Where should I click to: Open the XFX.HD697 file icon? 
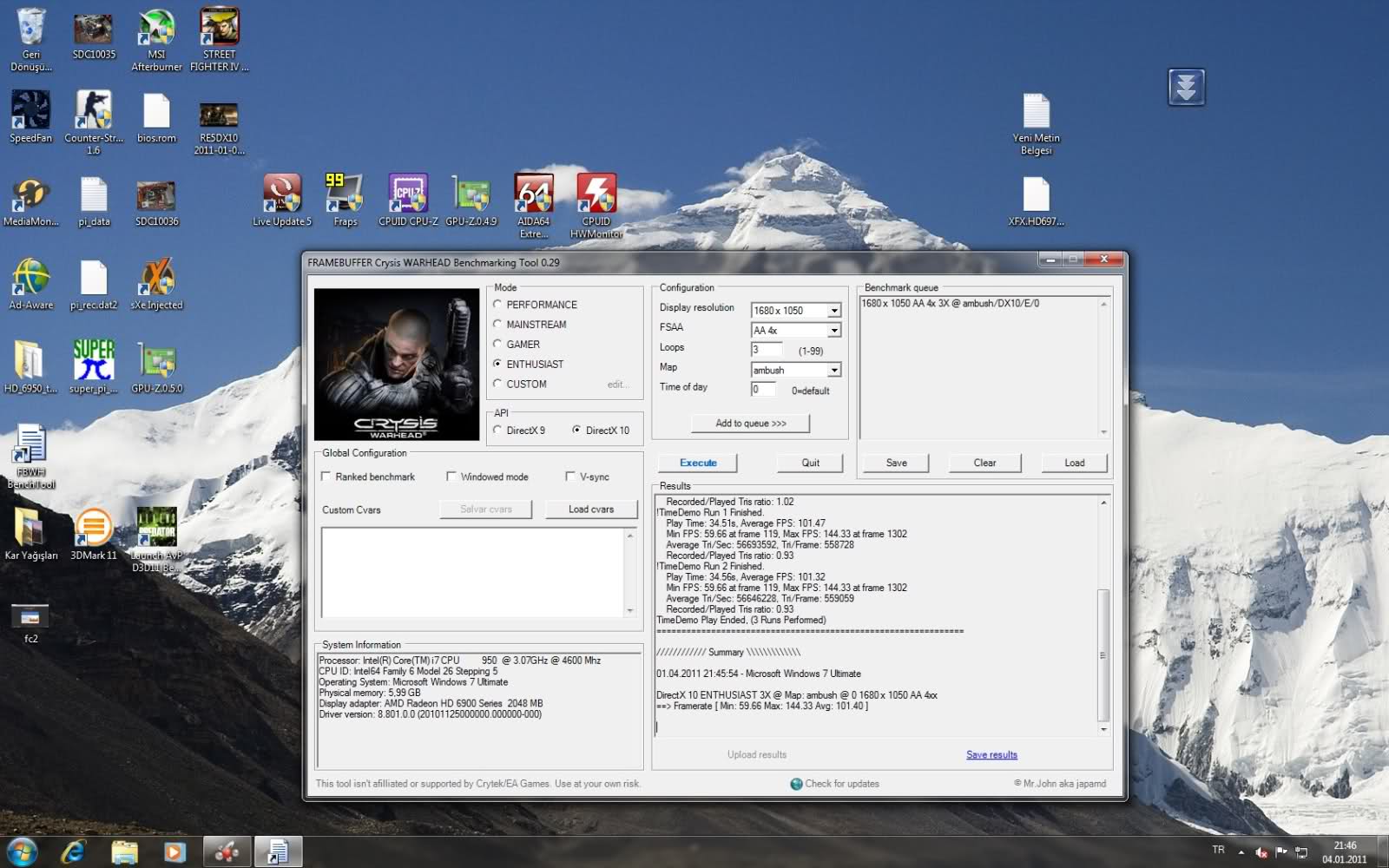pyautogui.click(x=1036, y=201)
